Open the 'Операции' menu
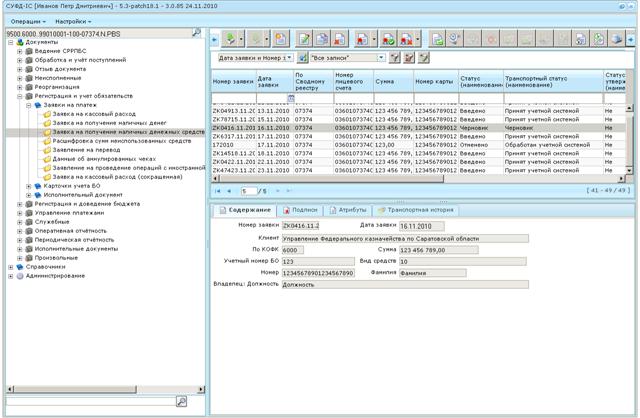This screenshot has width=640, height=418. pyautogui.click(x=28, y=21)
